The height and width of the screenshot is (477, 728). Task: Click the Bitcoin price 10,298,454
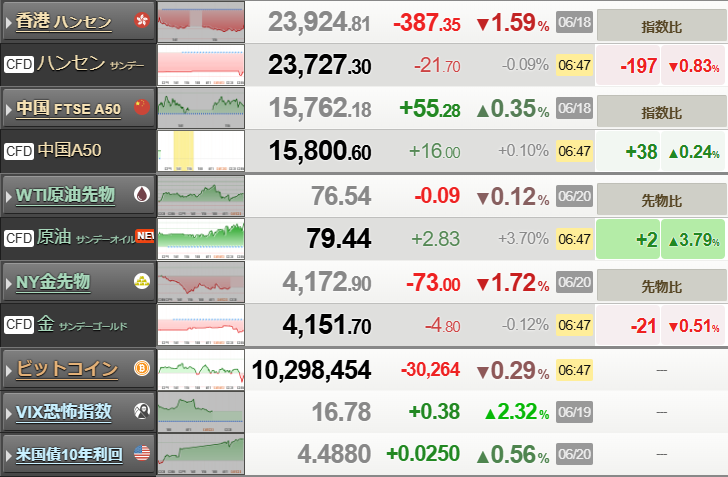[311, 370]
